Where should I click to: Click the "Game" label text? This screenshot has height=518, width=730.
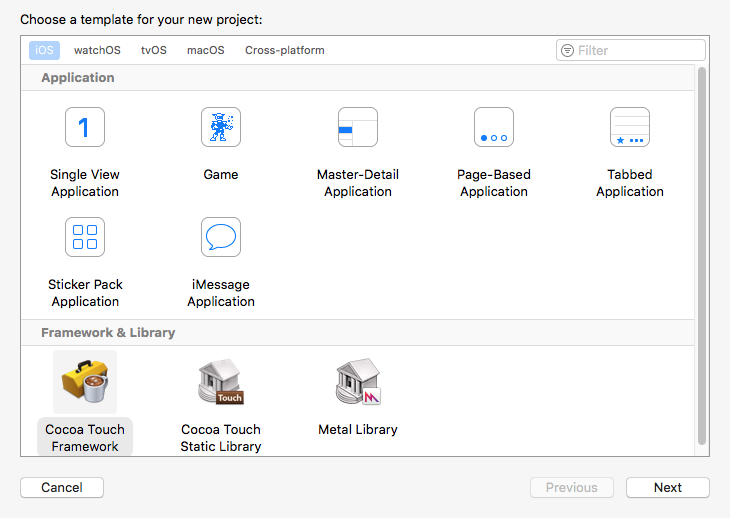pos(221,175)
